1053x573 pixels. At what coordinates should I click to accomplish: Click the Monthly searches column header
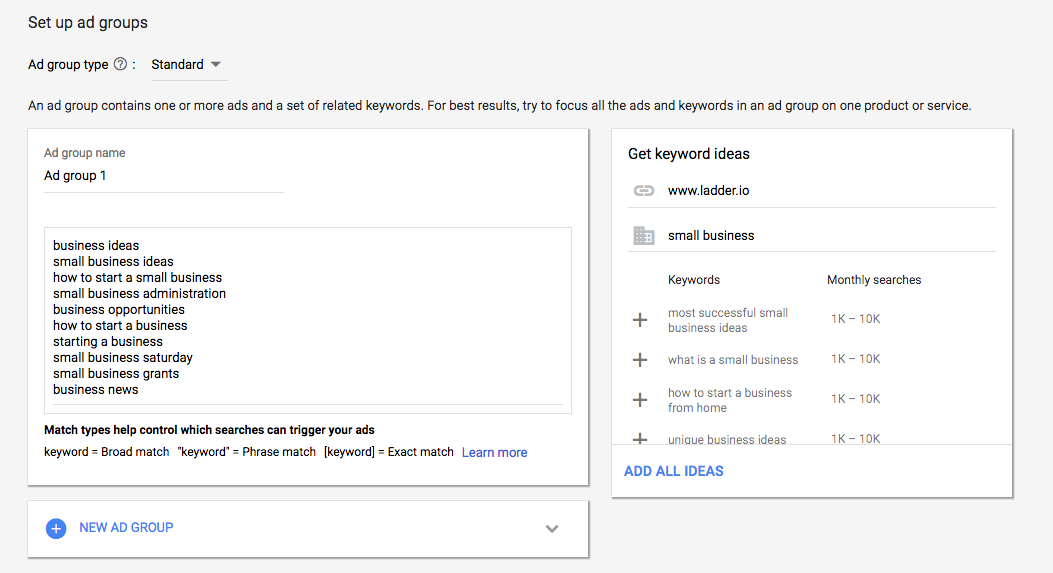[874, 280]
